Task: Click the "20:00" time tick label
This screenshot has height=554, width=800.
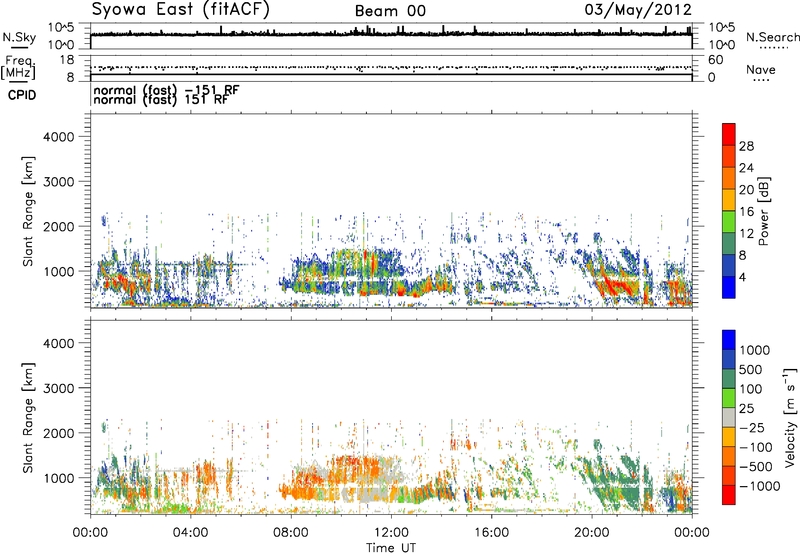Action: click(x=592, y=533)
